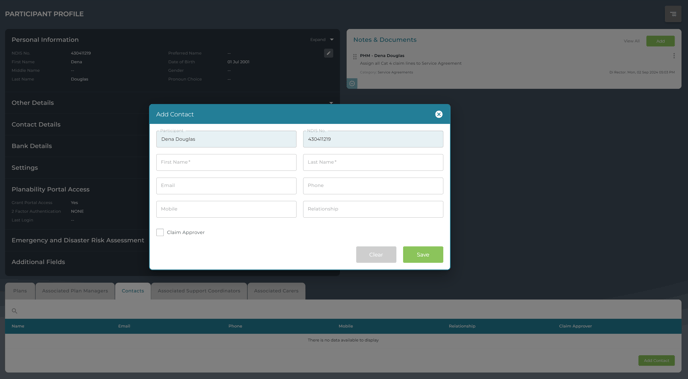Screen dimensions: 688x379
Task: Select the Mobile input field
Action: (226, 209)
